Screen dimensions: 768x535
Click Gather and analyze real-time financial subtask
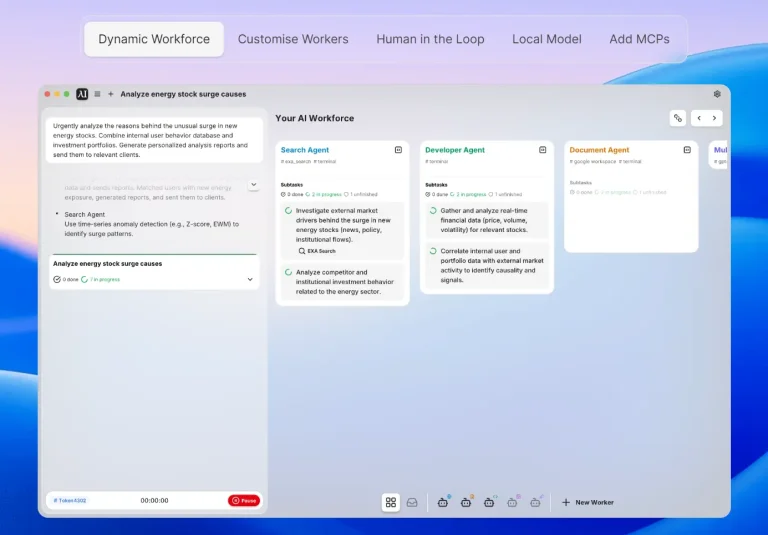click(x=487, y=220)
